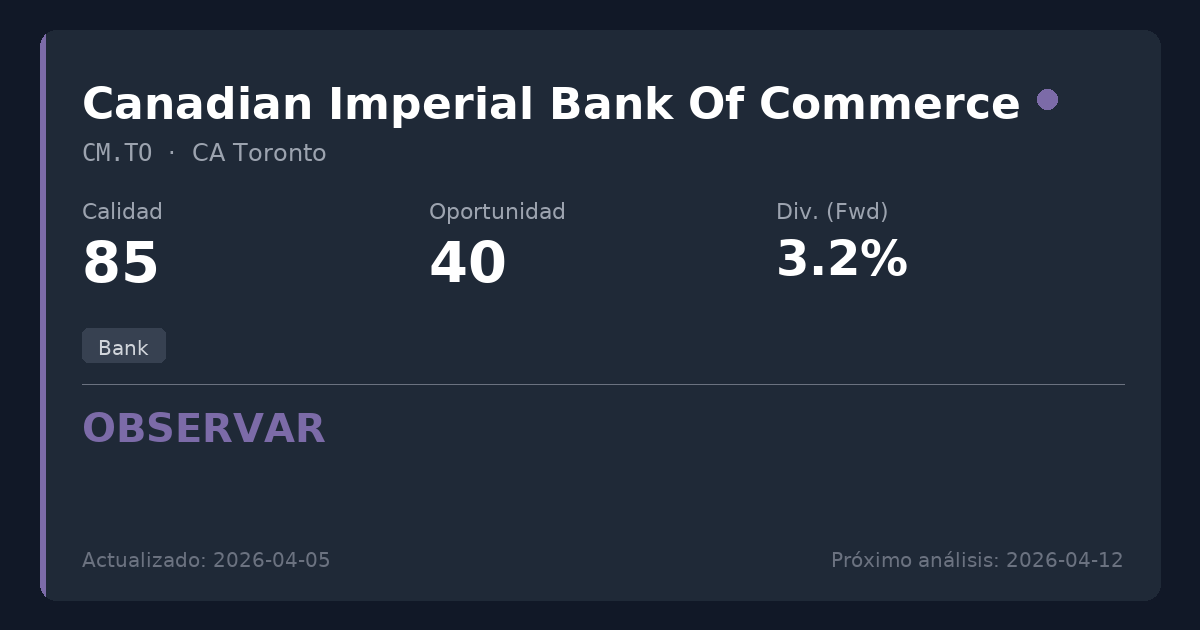Click the dot separator after CM.TO

(172, 153)
